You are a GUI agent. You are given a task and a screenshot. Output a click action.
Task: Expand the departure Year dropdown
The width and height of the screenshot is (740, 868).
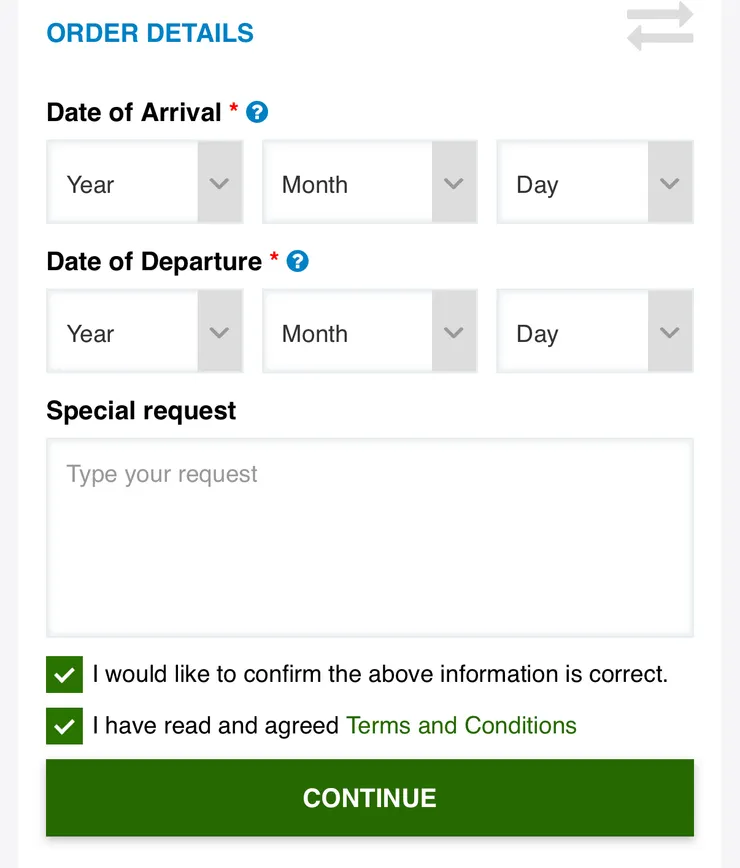[x=145, y=332]
